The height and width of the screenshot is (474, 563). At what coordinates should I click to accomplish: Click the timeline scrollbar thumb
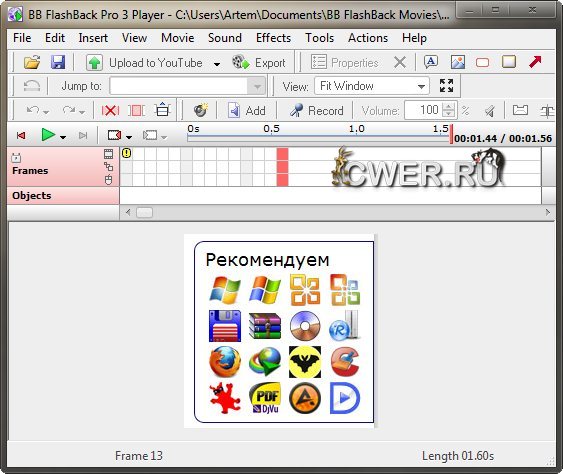(144, 212)
